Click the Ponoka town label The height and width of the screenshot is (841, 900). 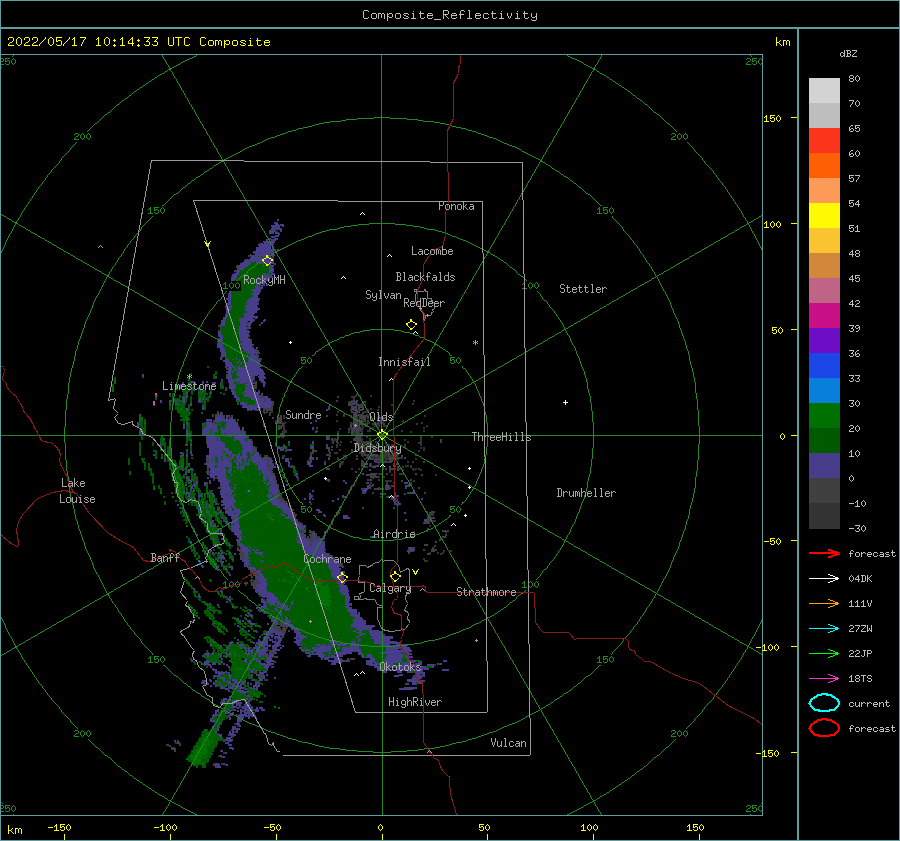tap(456, 206)
